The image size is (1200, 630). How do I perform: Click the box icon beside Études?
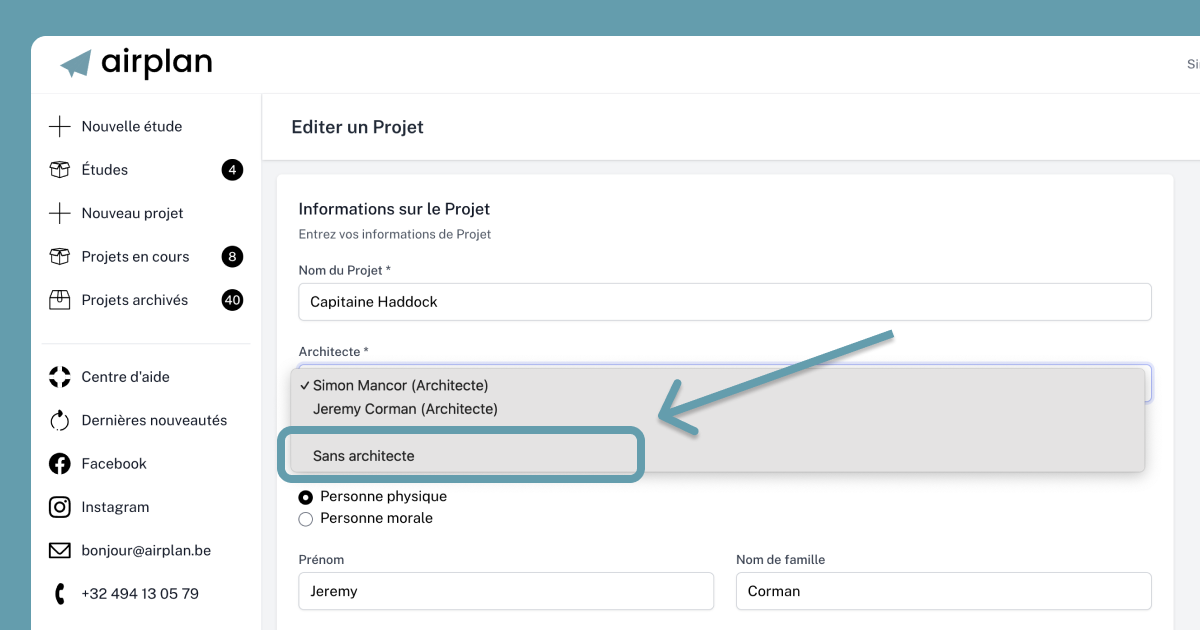click(60, 170)
